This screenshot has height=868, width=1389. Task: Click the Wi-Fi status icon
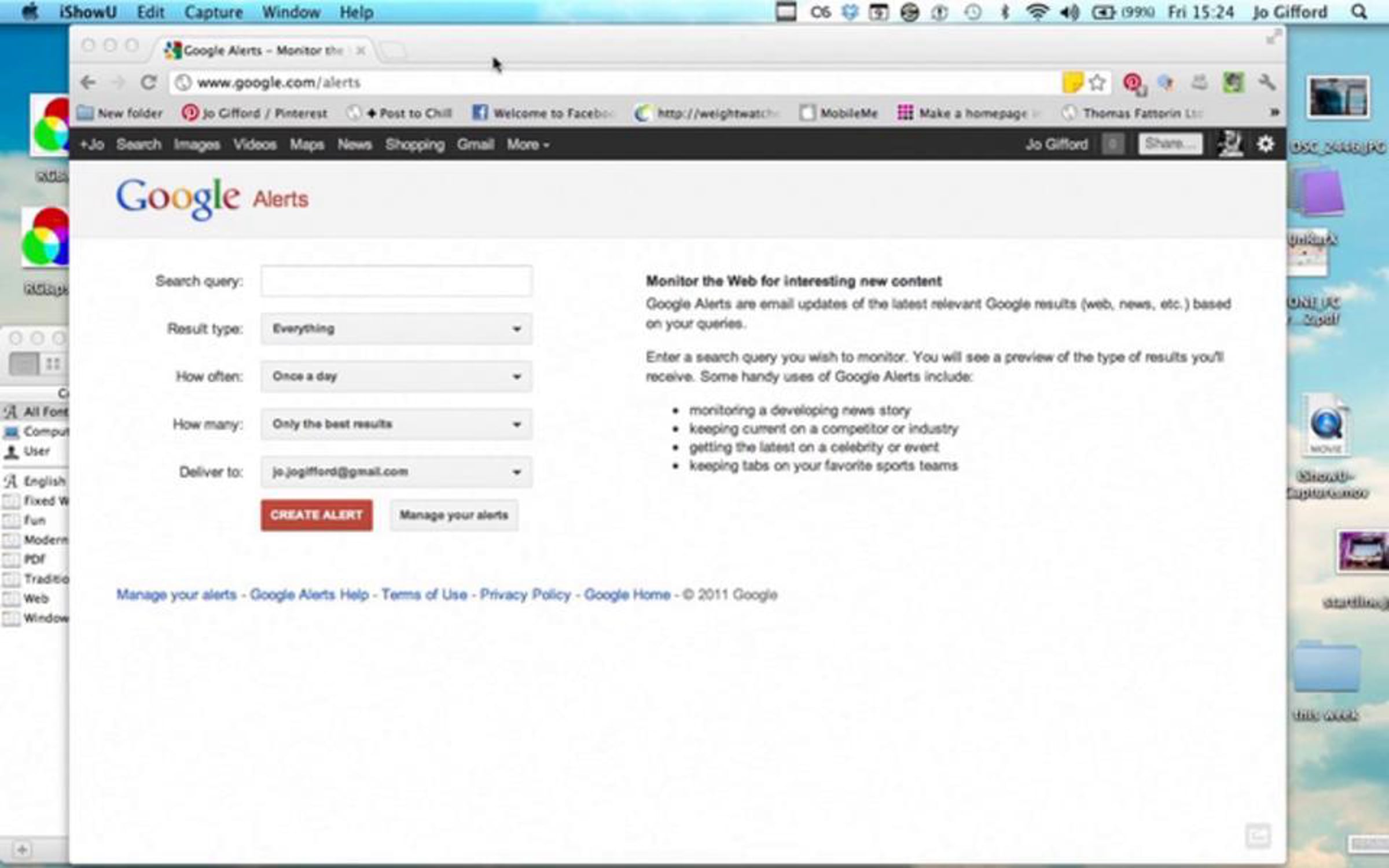1037,12
